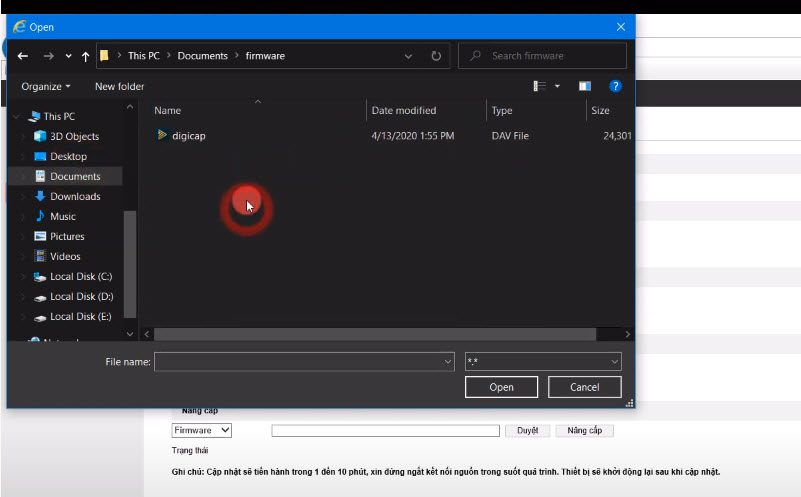Click New folder in the toolbar
Image resolution: width=801 pixels, height=497 pixels.
click(x=119, y=87)
